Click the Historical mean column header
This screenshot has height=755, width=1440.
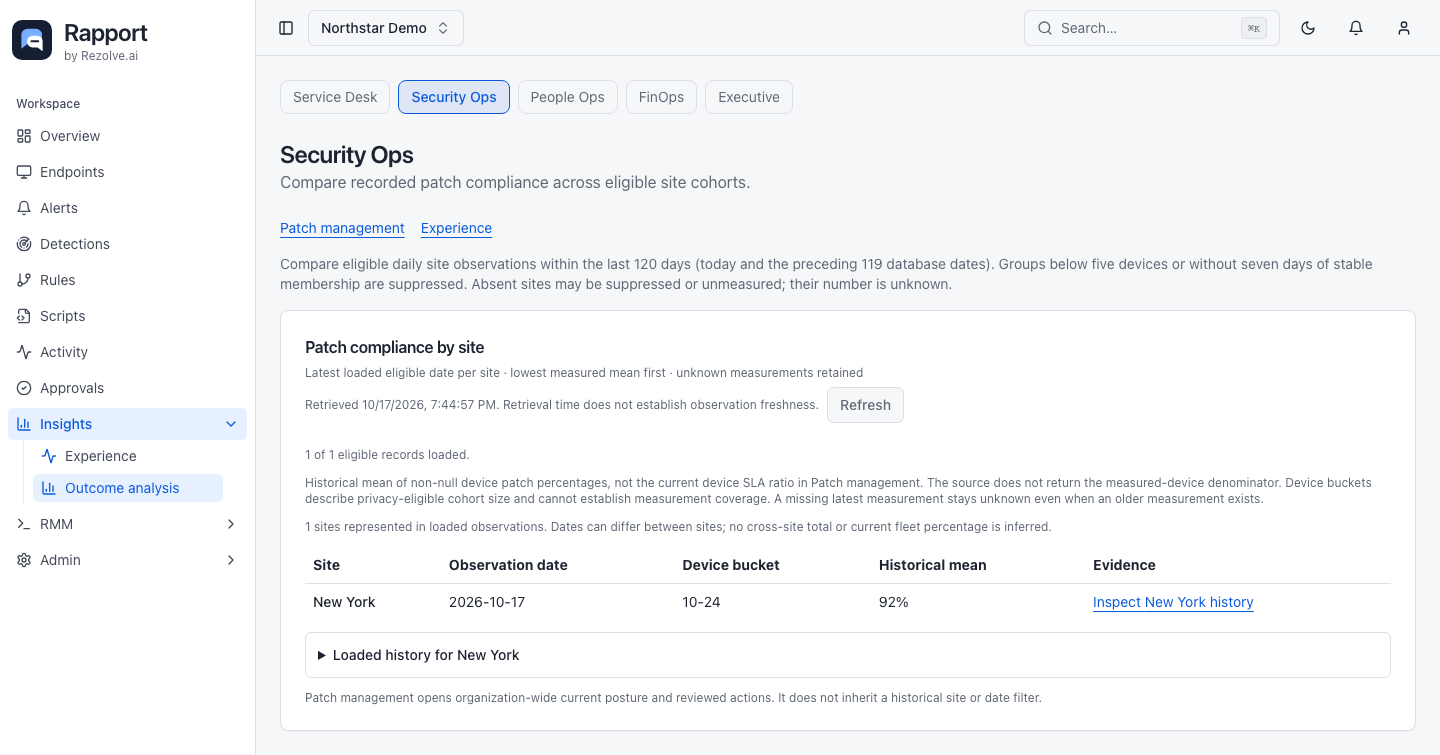[x=933, y=565]
